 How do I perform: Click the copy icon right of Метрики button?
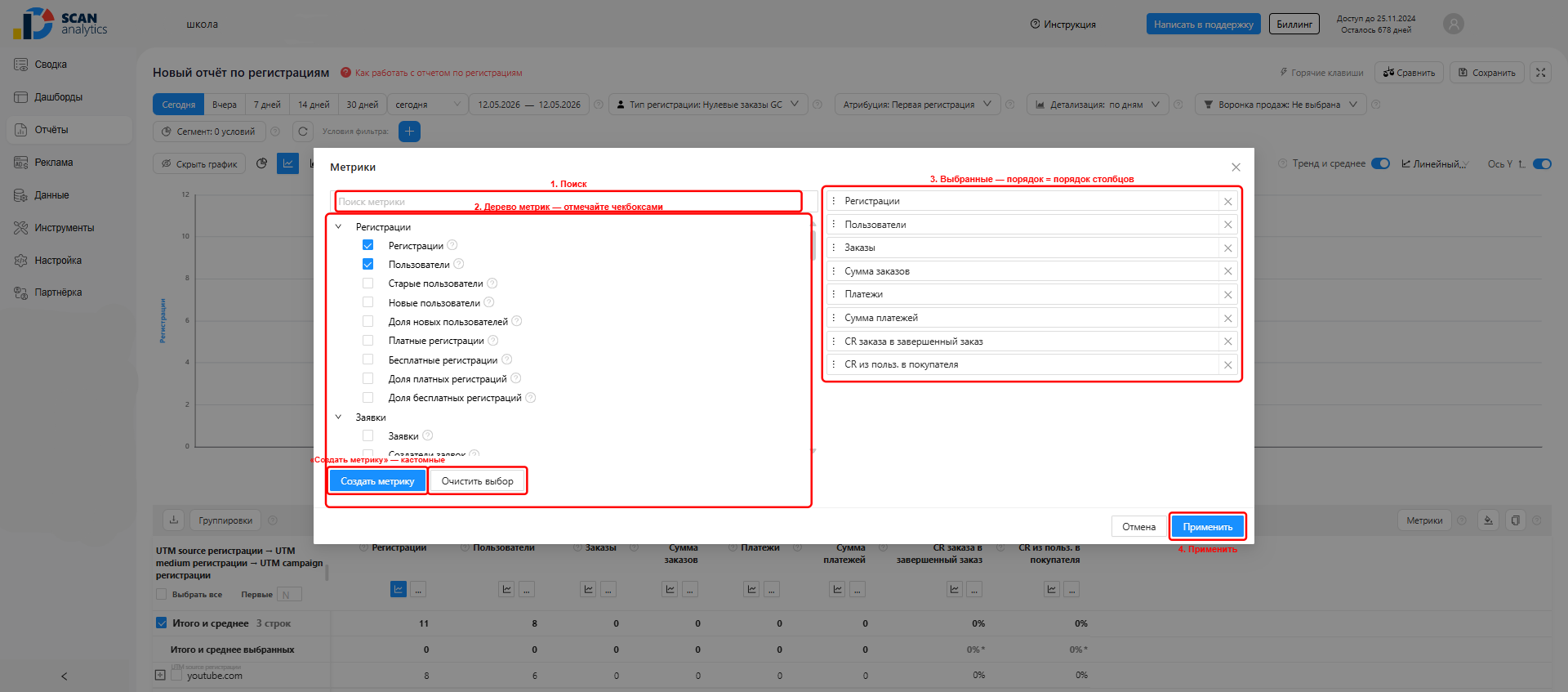coord(1516,520)
